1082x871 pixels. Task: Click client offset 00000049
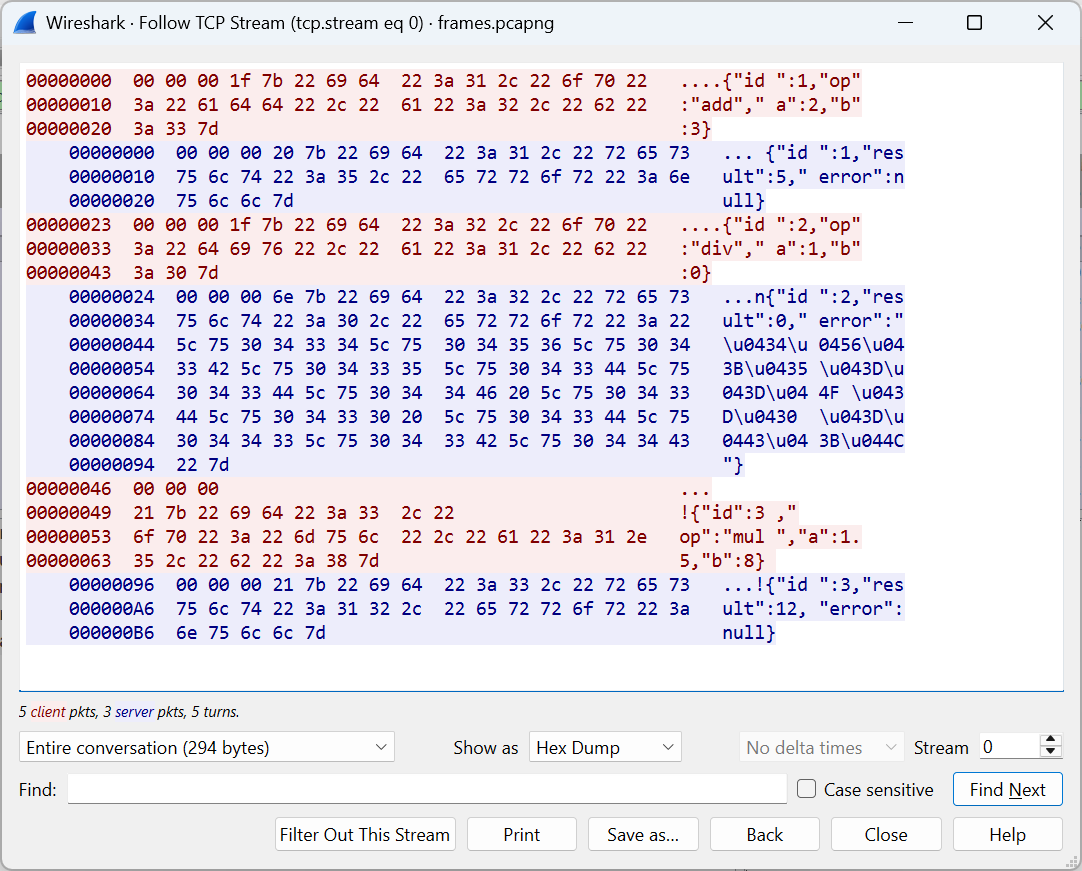point(69,513)
